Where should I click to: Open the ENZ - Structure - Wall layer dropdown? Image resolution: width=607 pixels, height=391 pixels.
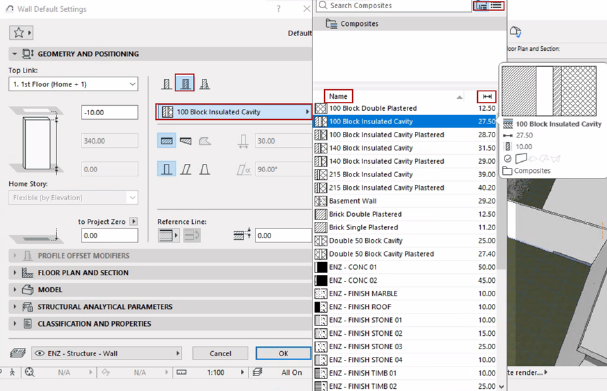(106, 353)
